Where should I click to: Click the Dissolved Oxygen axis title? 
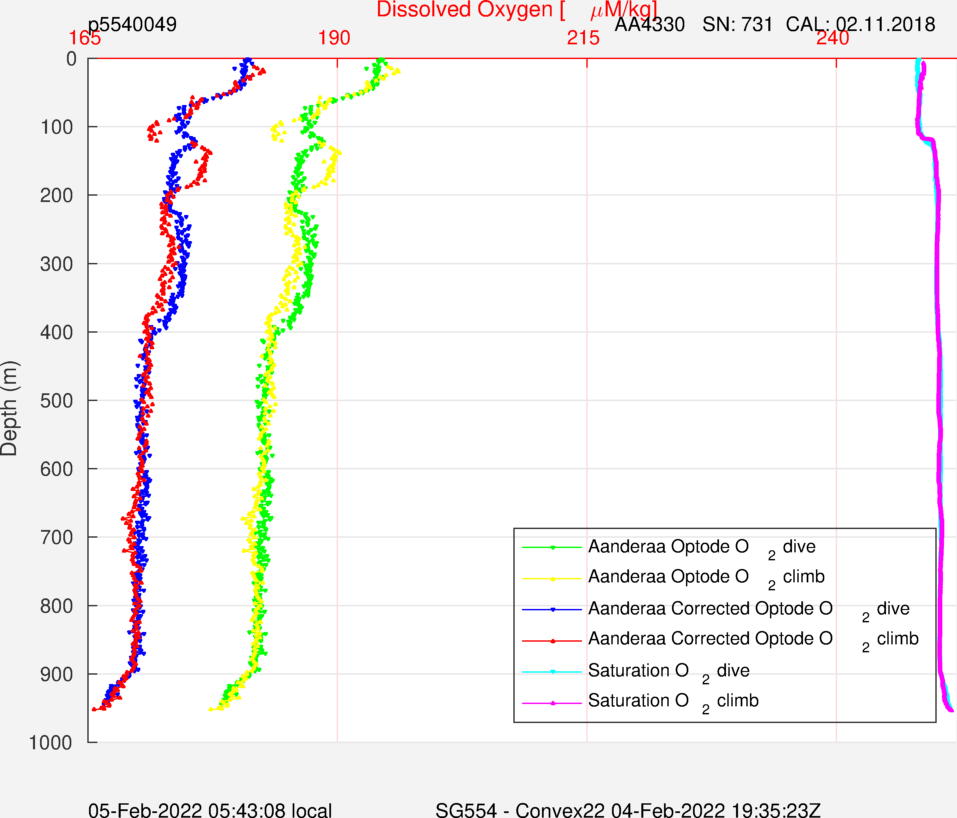pyautogui.click(x=516, y=11)
